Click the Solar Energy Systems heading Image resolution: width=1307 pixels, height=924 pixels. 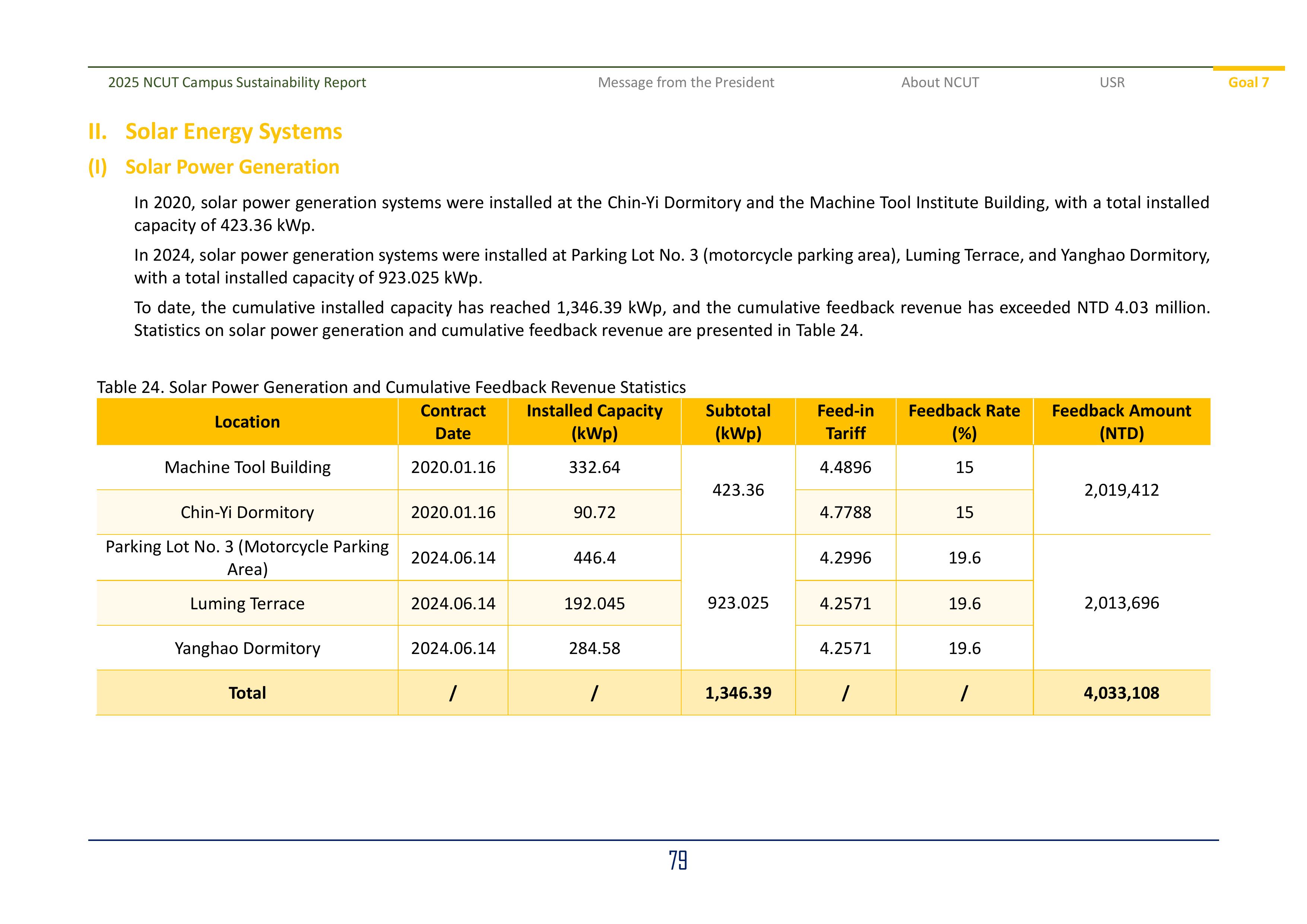coord(234,131)
